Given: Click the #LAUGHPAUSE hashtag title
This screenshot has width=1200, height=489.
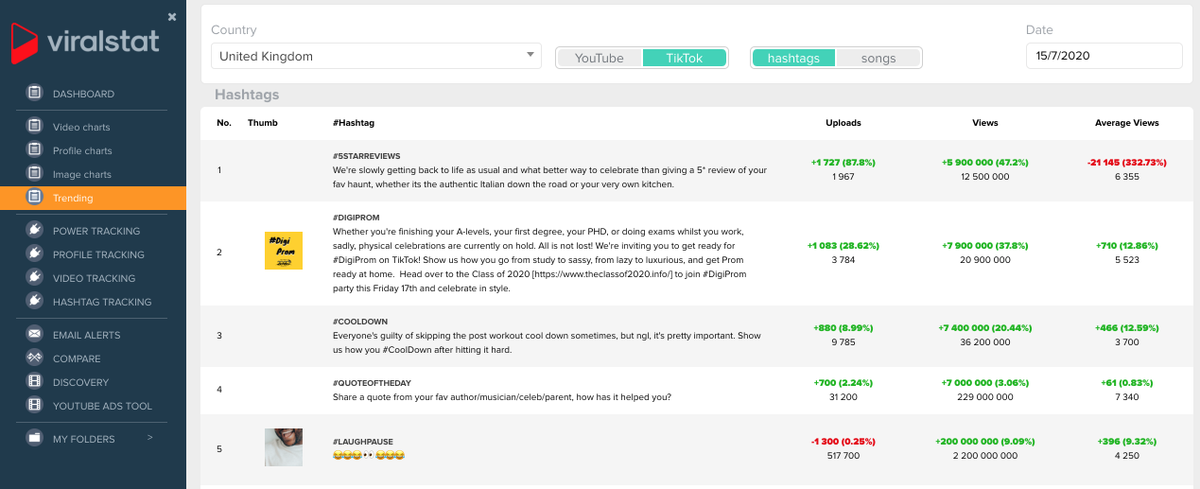Looking at the screenshot, I should click(x=365, y=442).
